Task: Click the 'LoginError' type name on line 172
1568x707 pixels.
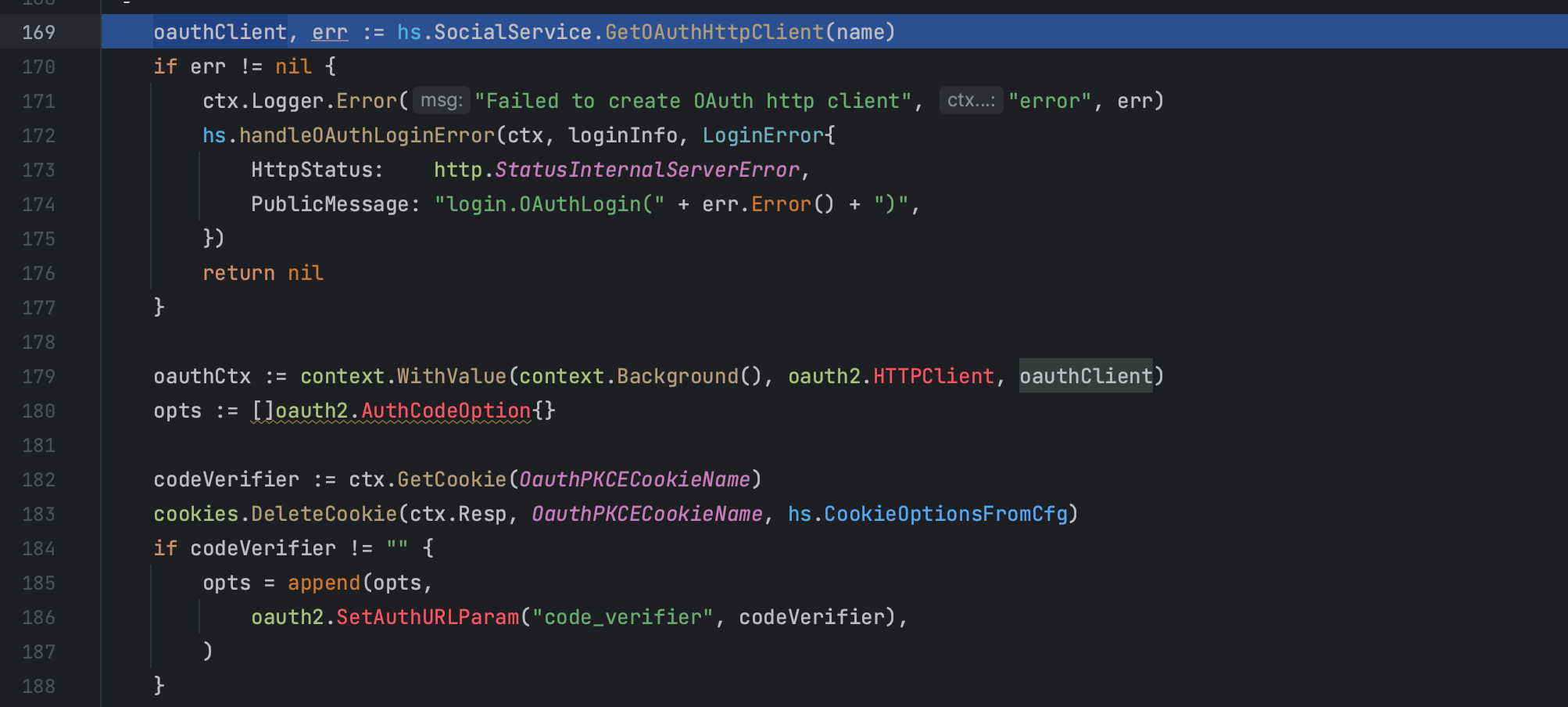Action: pyautogui.click(x=764, y=135)
